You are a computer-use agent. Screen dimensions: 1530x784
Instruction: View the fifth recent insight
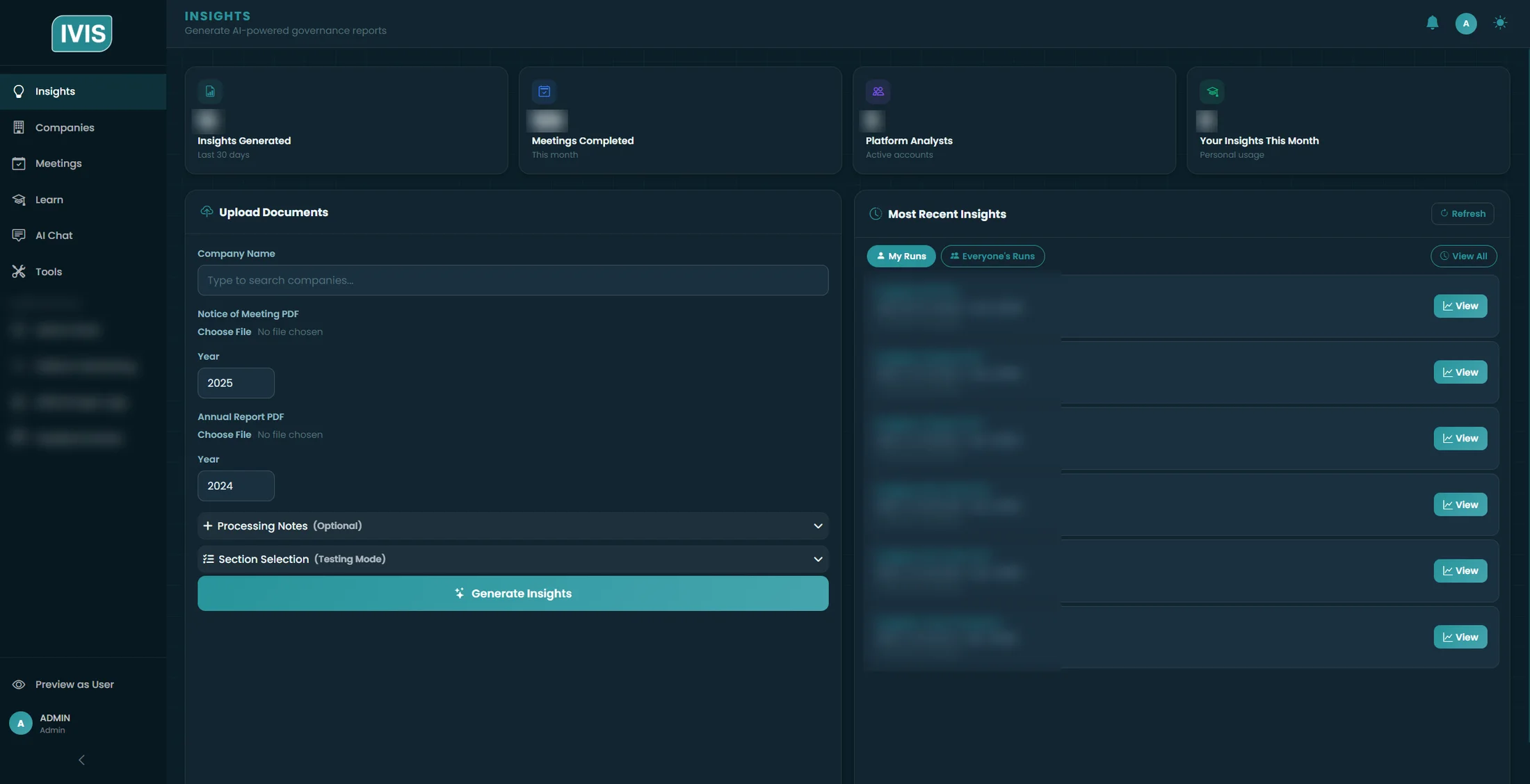pos(1460,571)
